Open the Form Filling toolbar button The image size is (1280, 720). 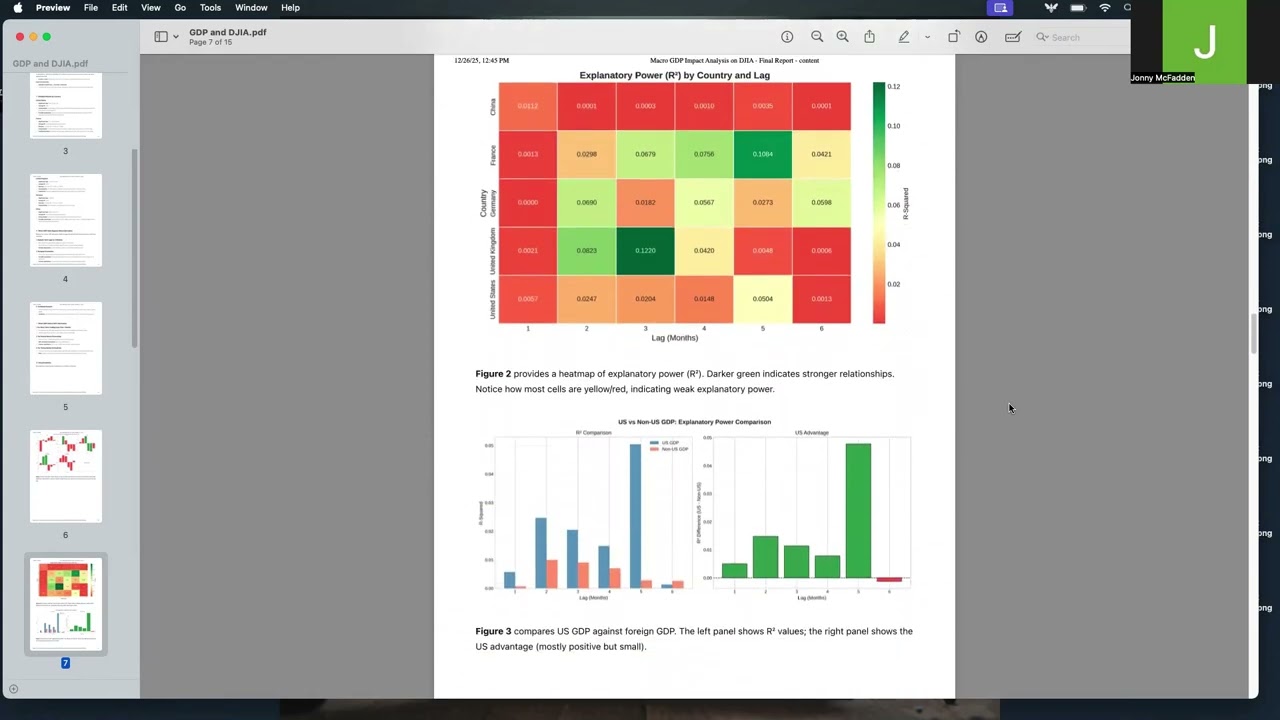click(x=1013, y=37)
